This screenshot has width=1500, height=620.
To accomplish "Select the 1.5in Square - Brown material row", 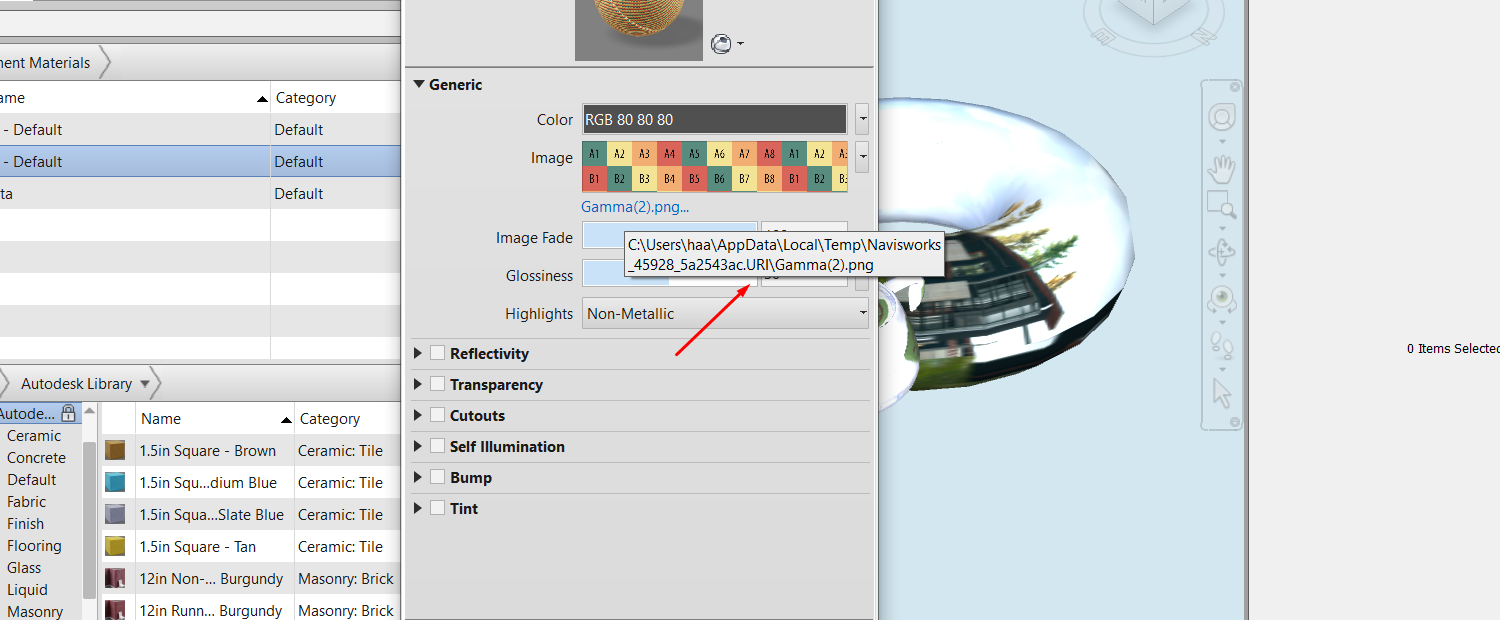I will [250, 450].
